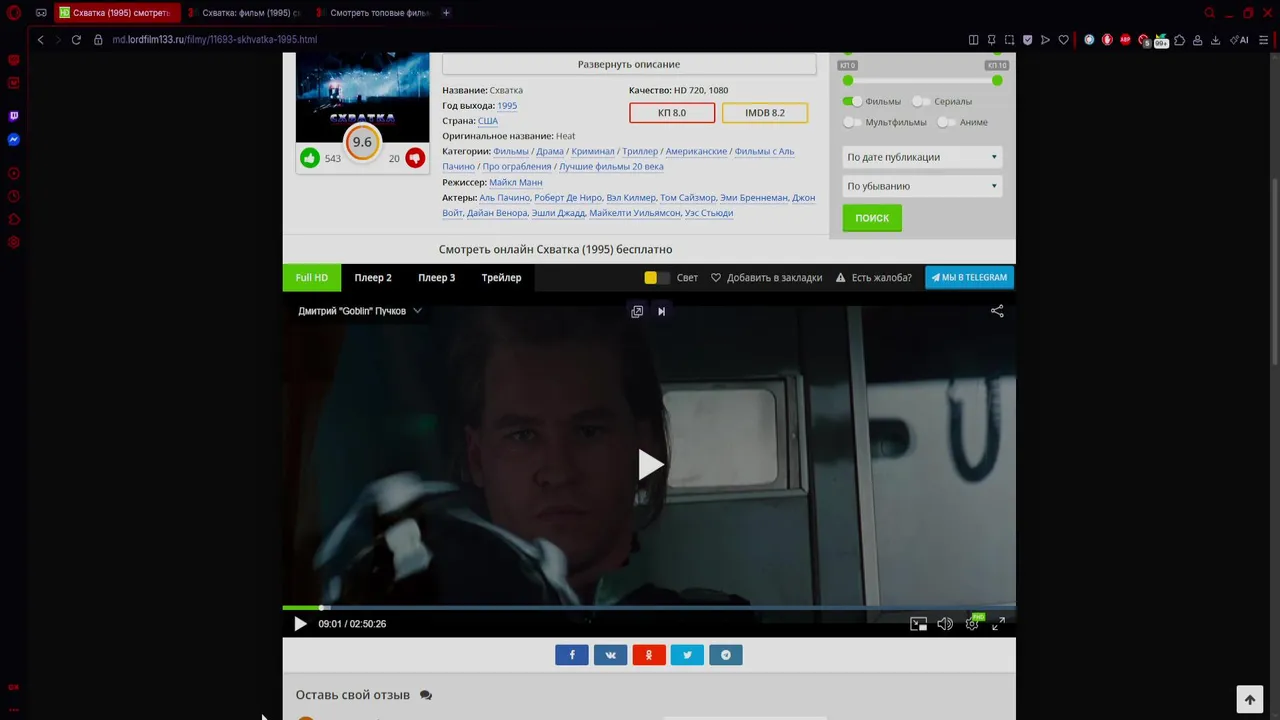Click the КП rating range slider handle on left

tap(848, 80)
